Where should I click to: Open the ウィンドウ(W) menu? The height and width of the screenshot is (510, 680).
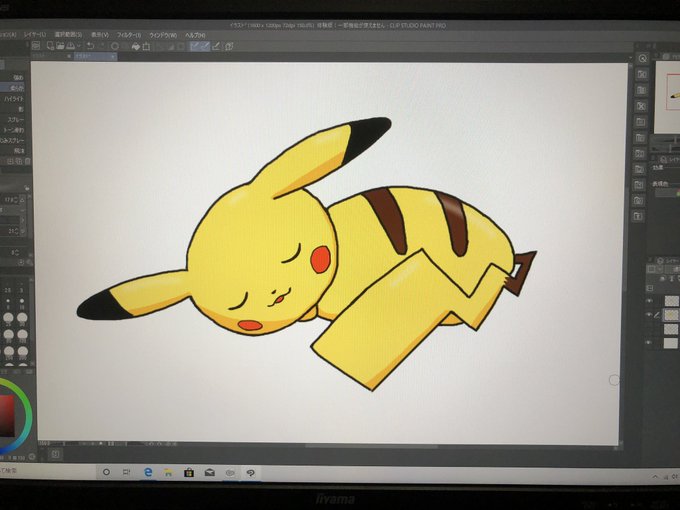tap(163, 35)
